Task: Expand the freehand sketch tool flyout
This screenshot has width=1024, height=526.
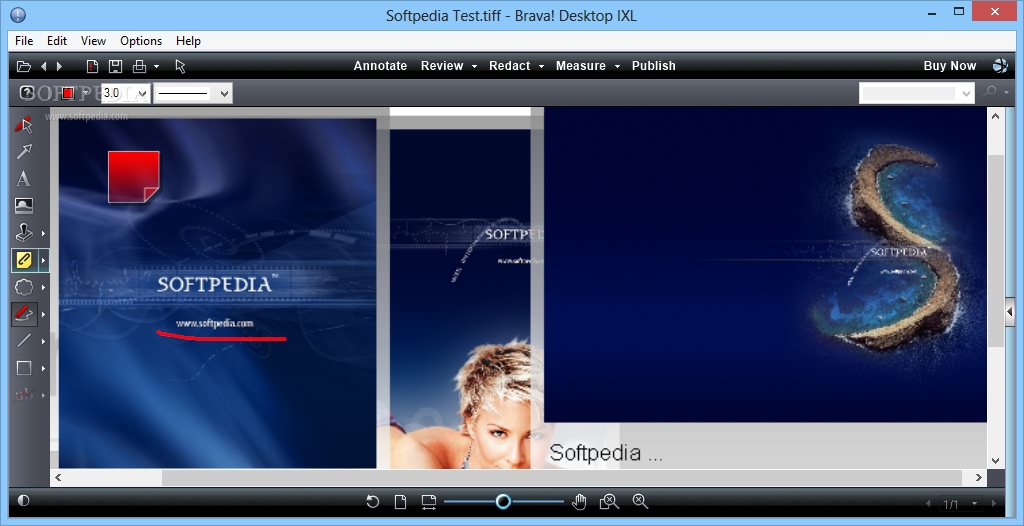Action: click(x=44, y=314)
